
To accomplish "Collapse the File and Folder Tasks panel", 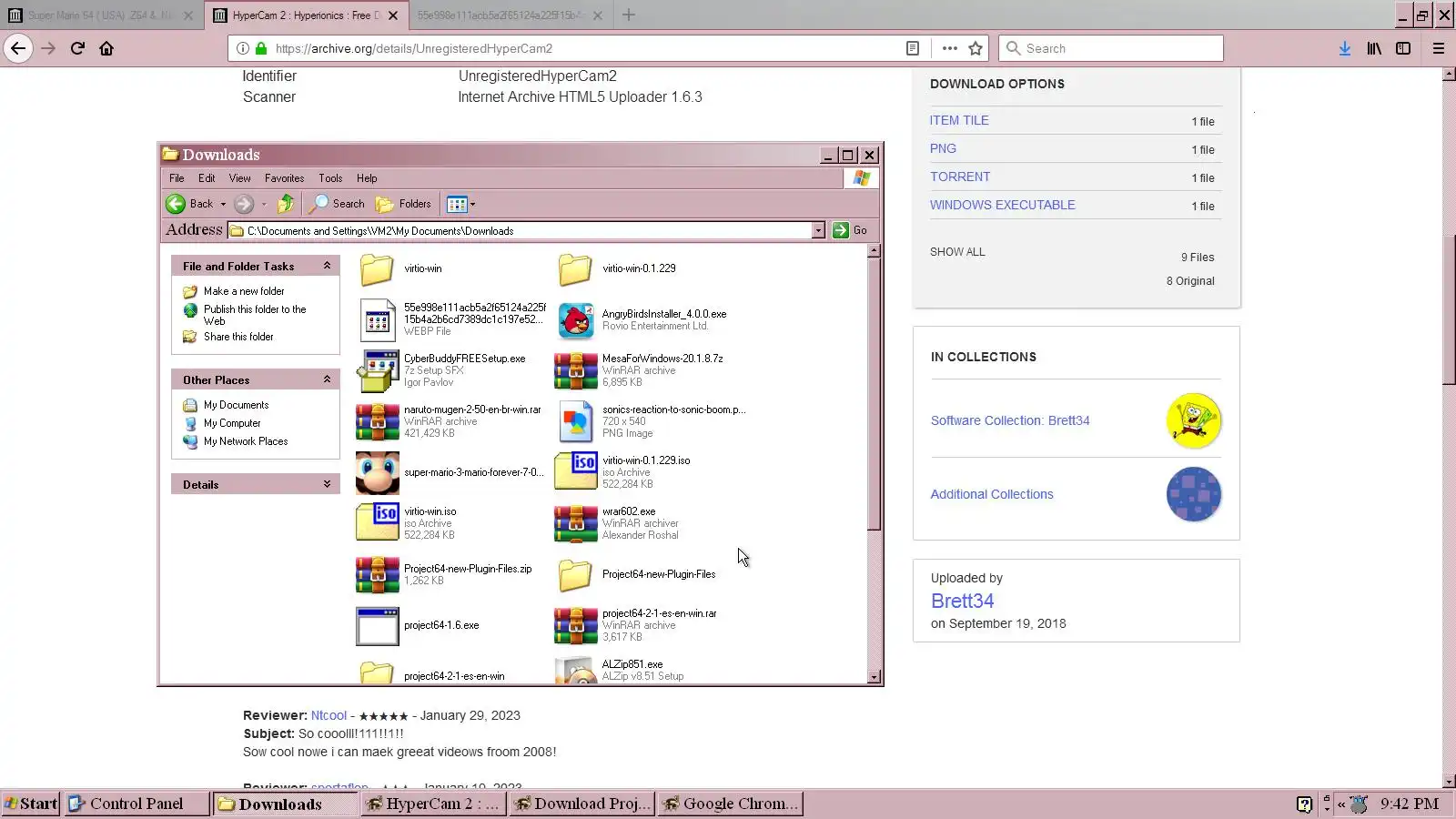I will click(x=327, y=266).
